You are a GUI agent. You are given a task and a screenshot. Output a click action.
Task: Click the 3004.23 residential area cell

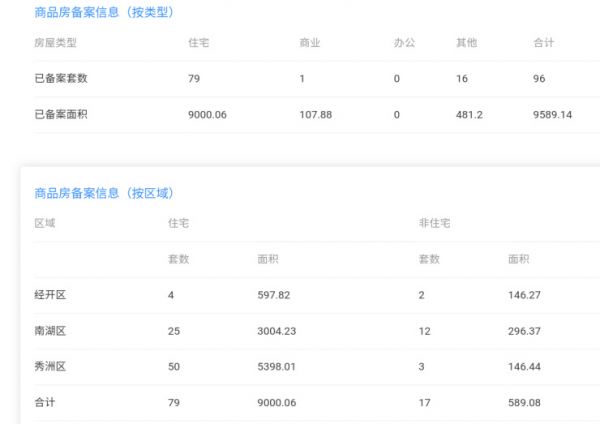click(x=277, y=331)
